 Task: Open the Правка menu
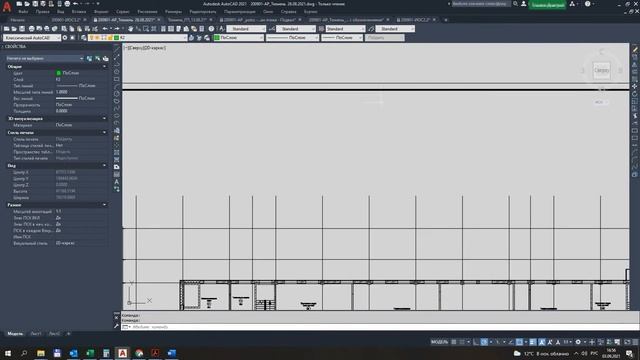coord(42,12)
